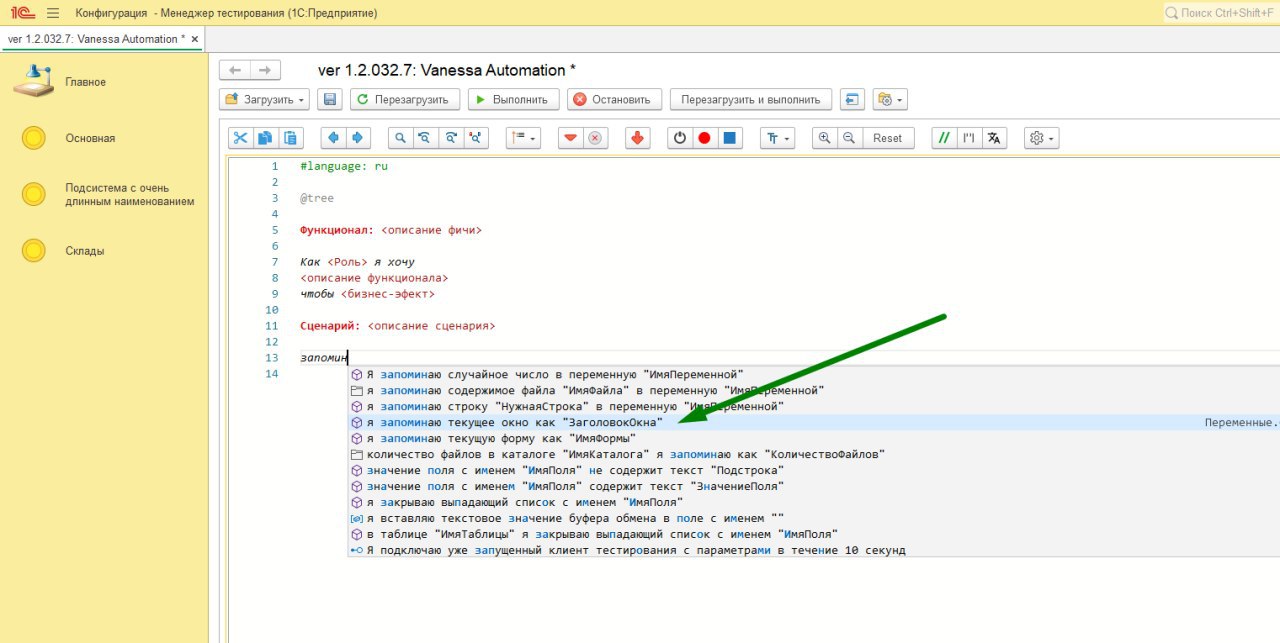Click the magnifier search icon
Image resolution: width=1280 pixels, height=643 pixels.
click(400, 138)
